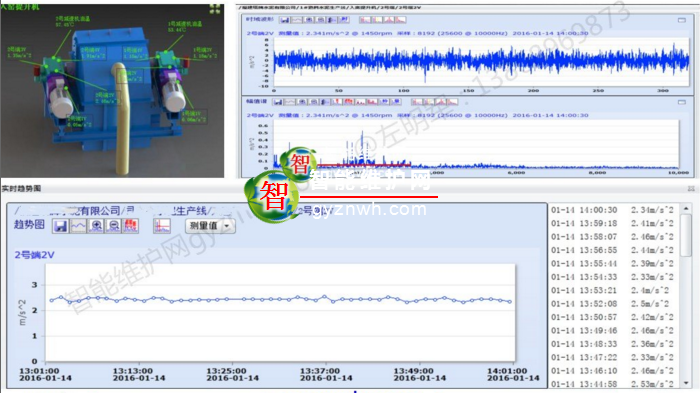
Task: Enable the crosshair cursor icon in trend toolbar
Action: [x=162, y=226]
